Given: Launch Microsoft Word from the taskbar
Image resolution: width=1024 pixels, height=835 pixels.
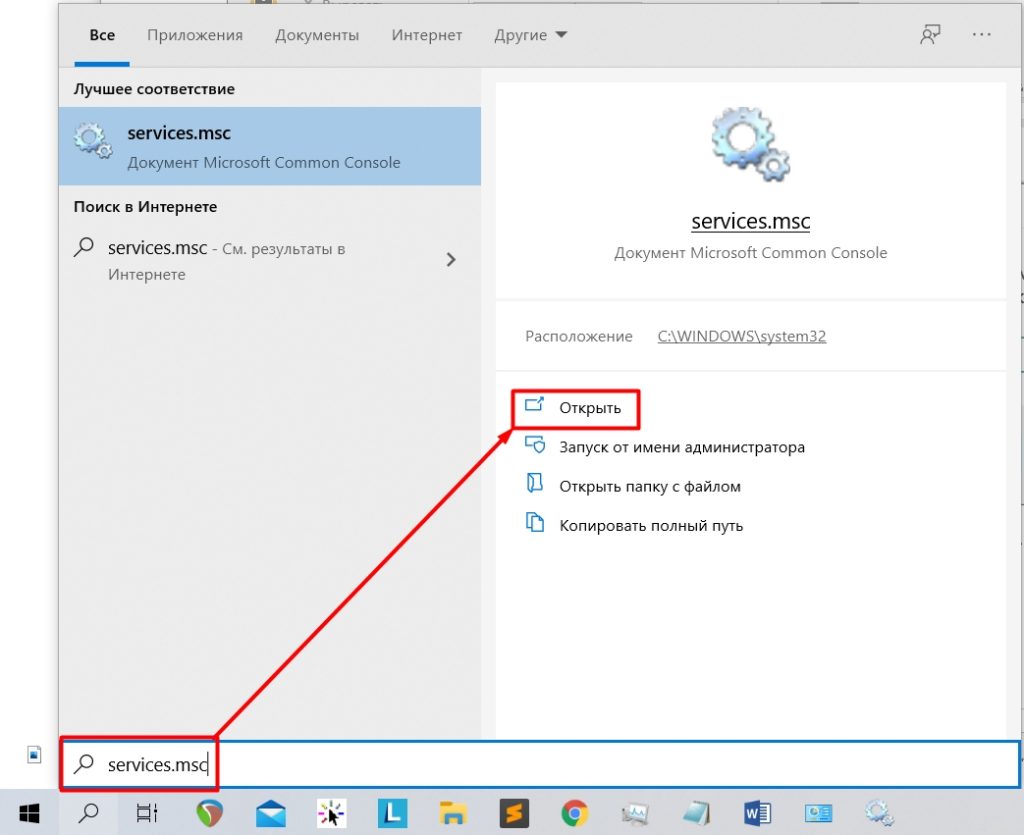Looking at the screenshot, I should pyautogui.click(x=759, y=812).
